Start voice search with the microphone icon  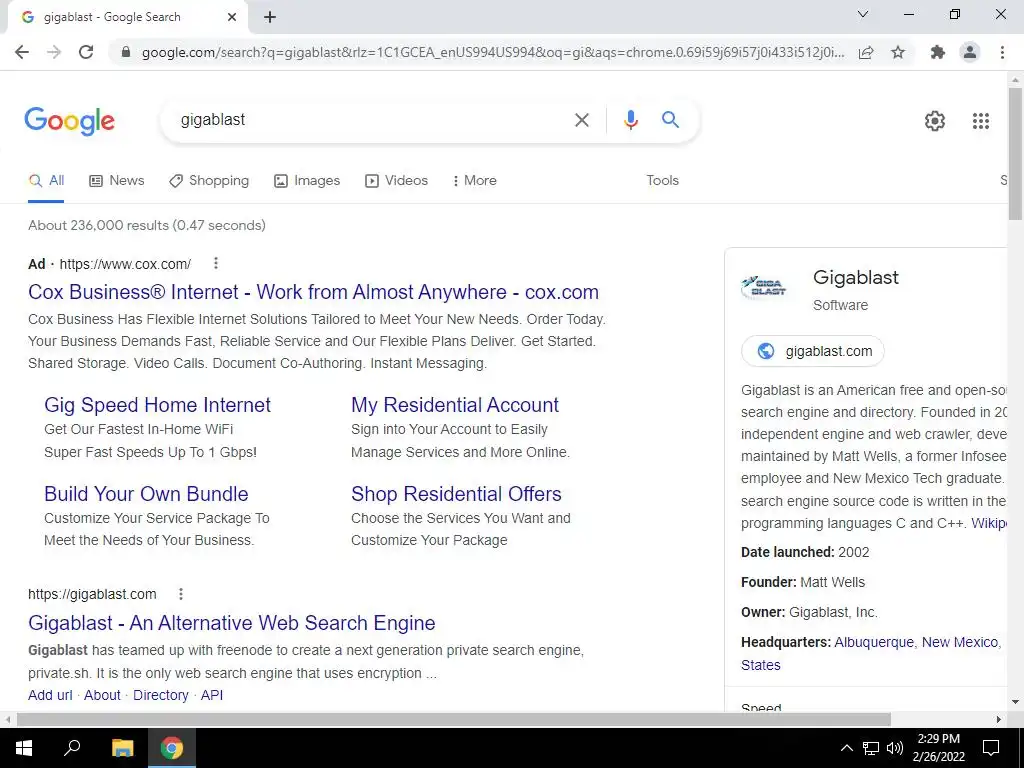(x=630, y=120)
